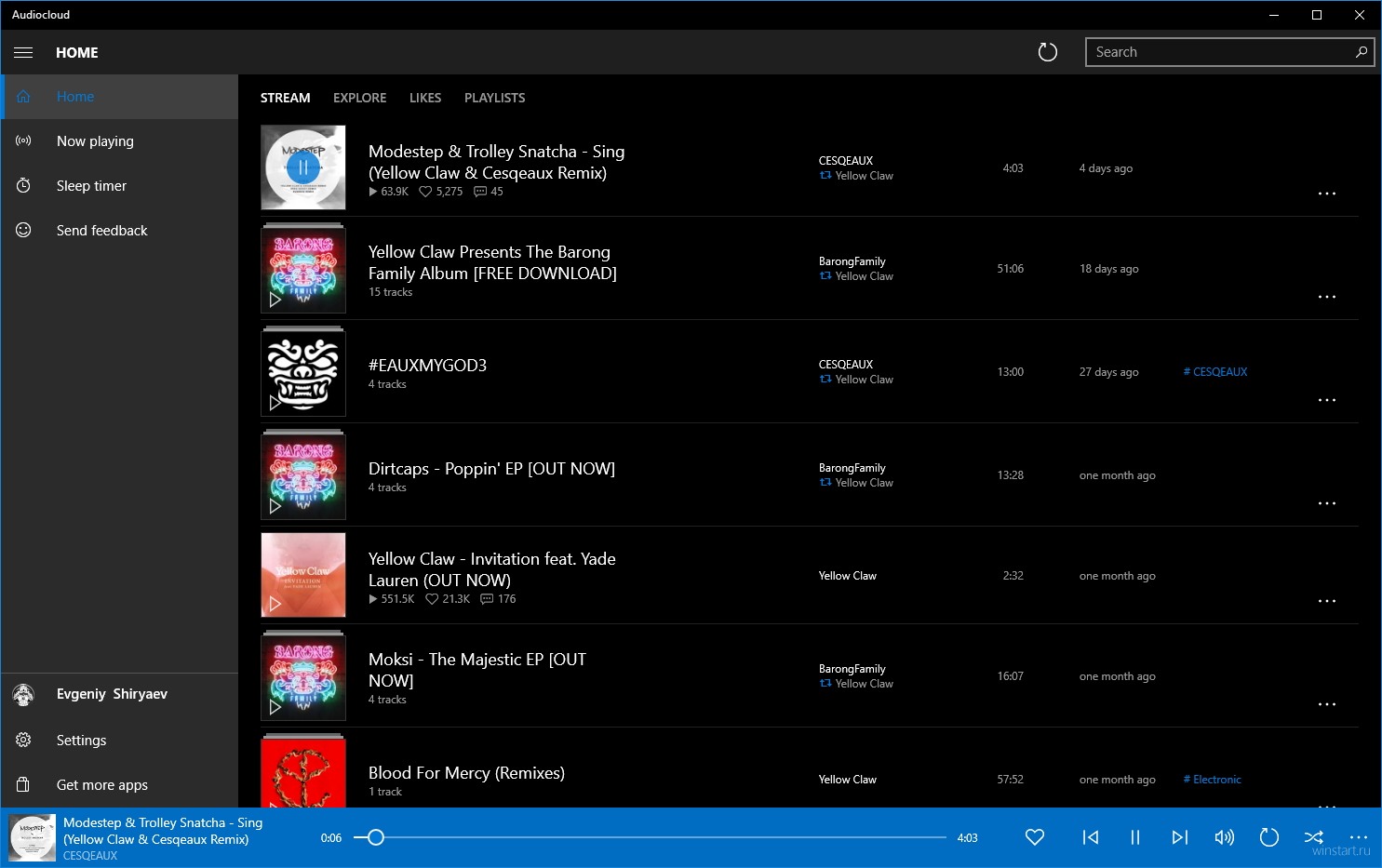Toggle repeat in the player bar
The height and width of the screenshot is (868, 1382).
point(1269,837)
